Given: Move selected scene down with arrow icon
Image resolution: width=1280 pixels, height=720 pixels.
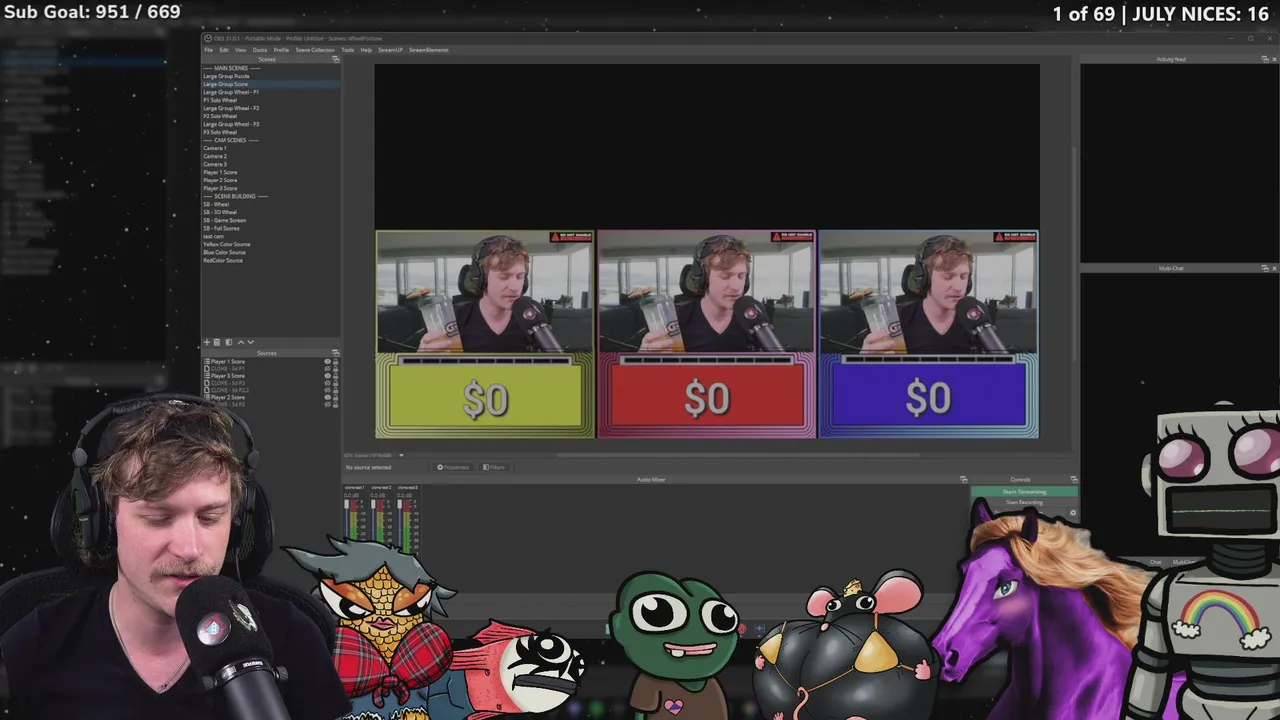Looking at the screenshot, I should point(251,342).
